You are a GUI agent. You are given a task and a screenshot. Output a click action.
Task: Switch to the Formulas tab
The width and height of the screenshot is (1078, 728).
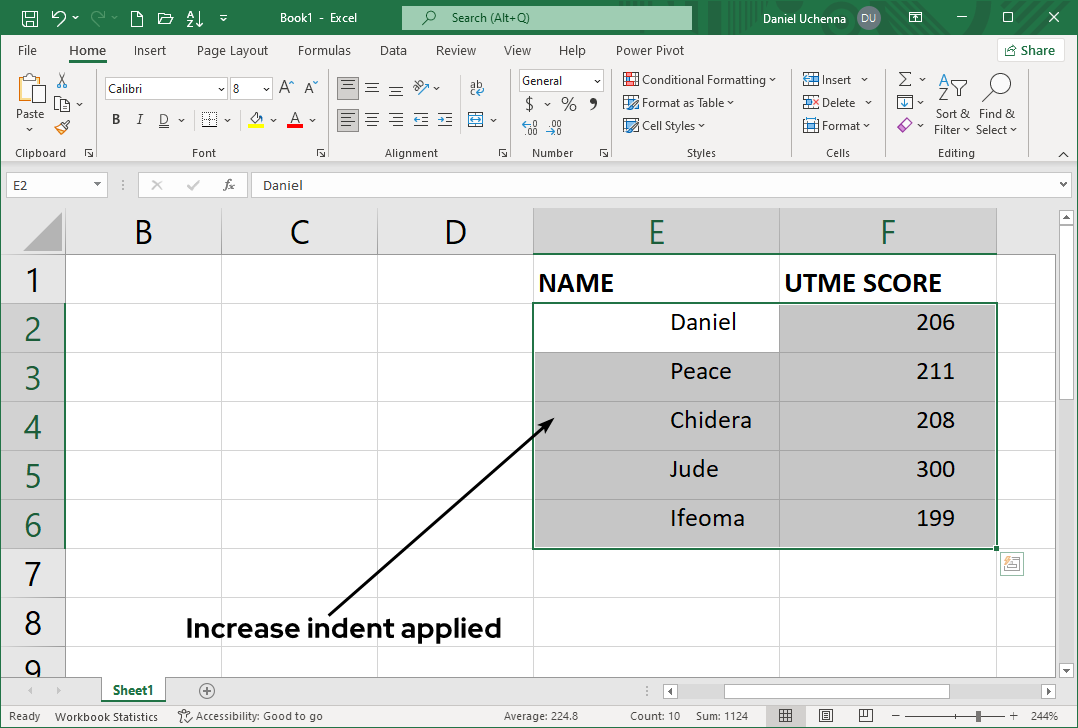(x=324, y=50)
